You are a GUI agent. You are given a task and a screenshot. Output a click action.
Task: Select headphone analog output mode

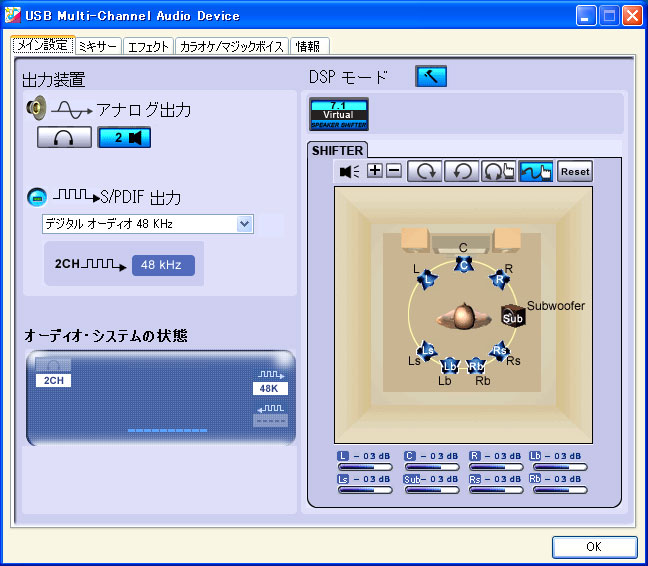[x=64, y=138]
